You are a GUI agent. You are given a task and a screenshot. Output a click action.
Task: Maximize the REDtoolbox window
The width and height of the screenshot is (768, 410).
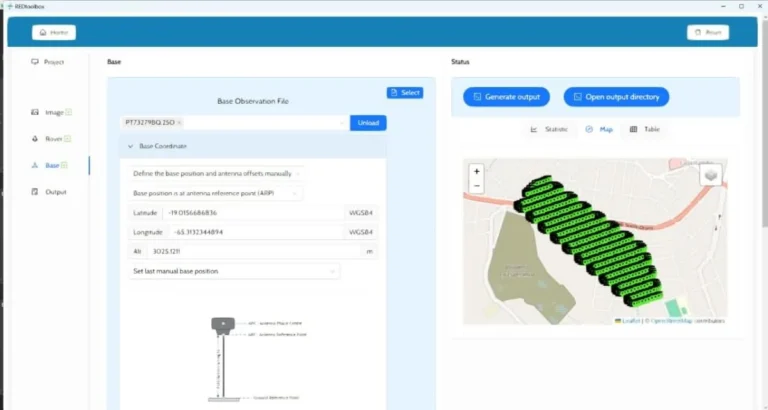[x=741, y=6]
